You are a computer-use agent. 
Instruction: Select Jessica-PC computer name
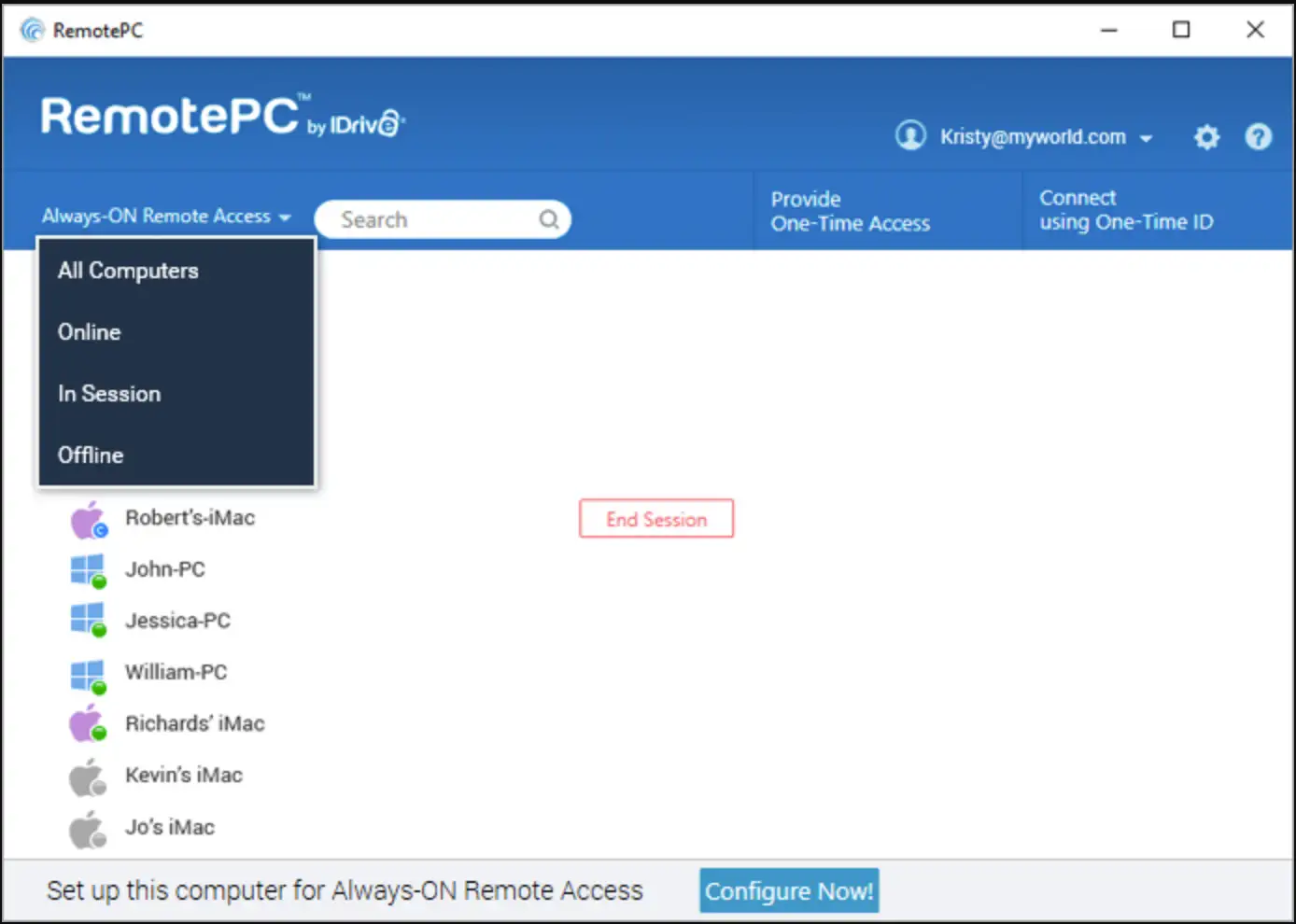tap(178, 621)
